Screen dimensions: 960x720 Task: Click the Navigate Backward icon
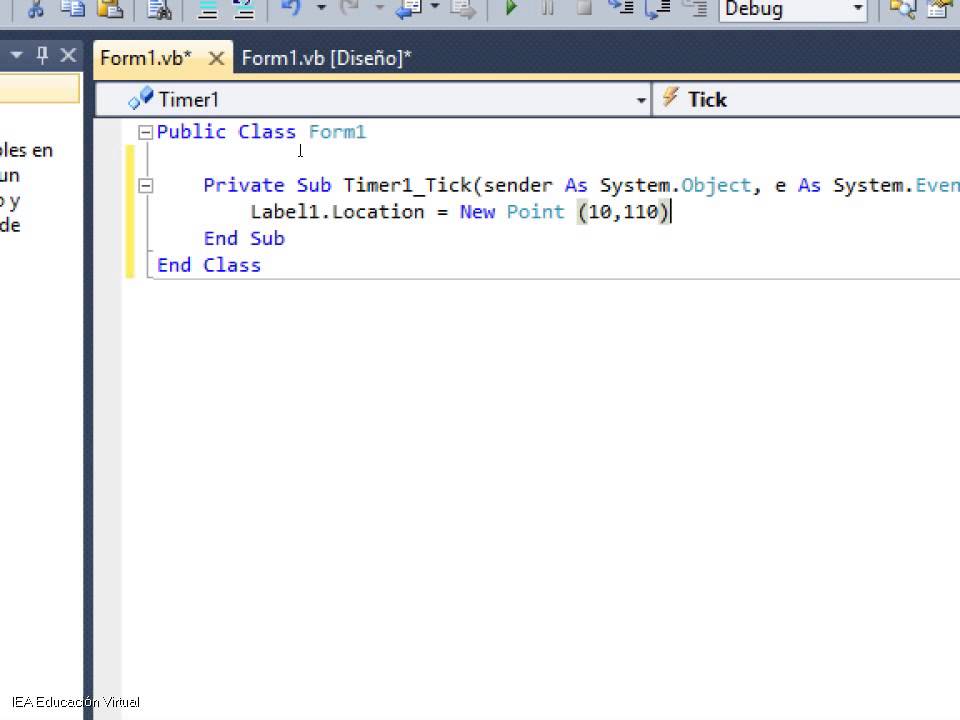[x=408, y=9]
